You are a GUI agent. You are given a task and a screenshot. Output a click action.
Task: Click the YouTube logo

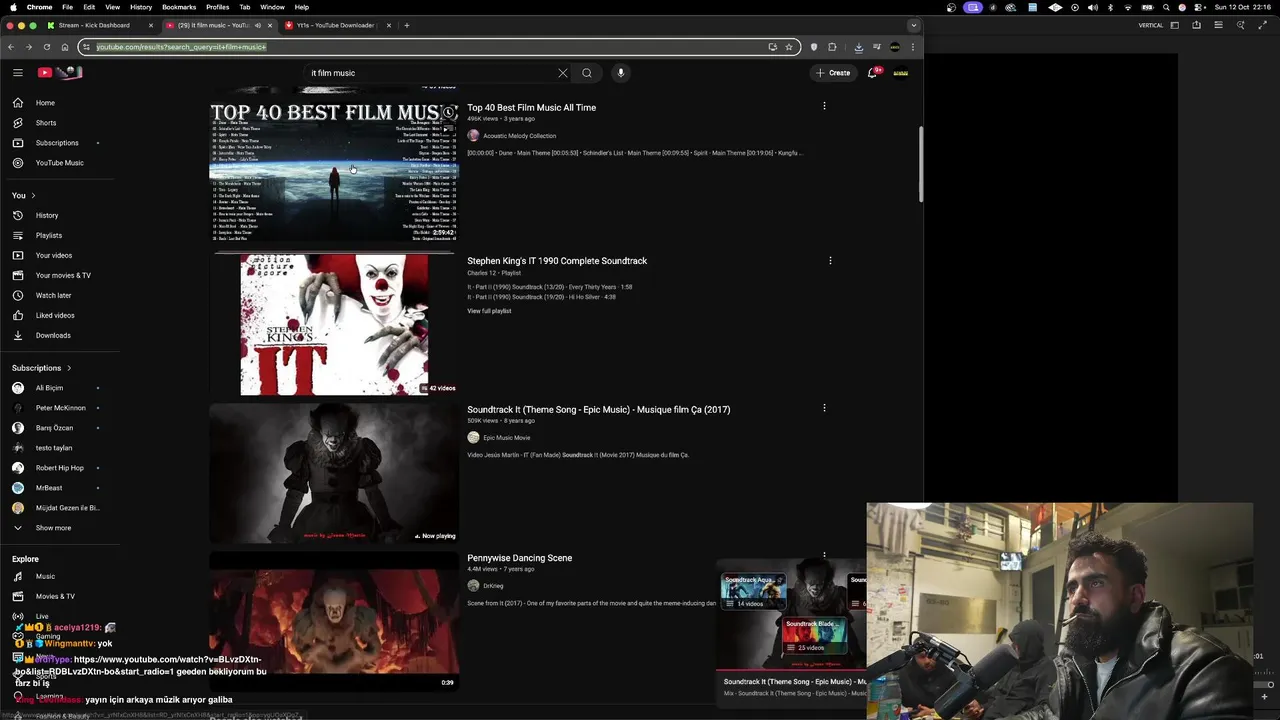[60, 72]
